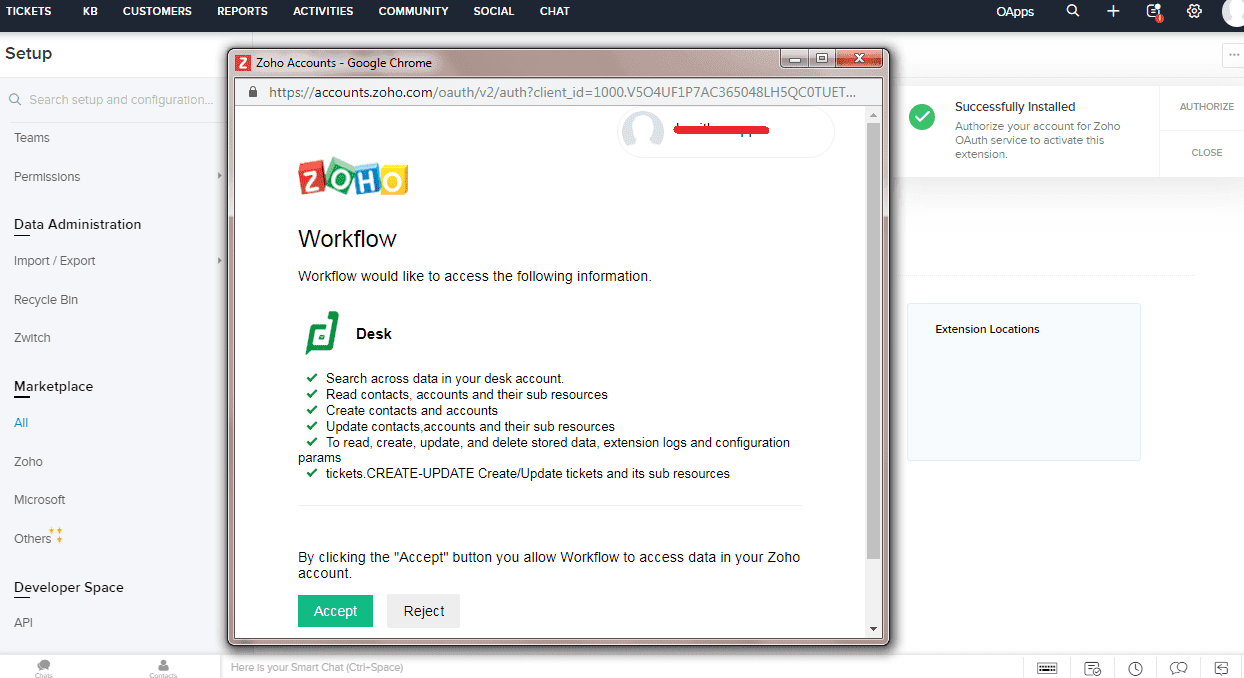Click the Reject button in the Workflow dialog

pos(423,611)
